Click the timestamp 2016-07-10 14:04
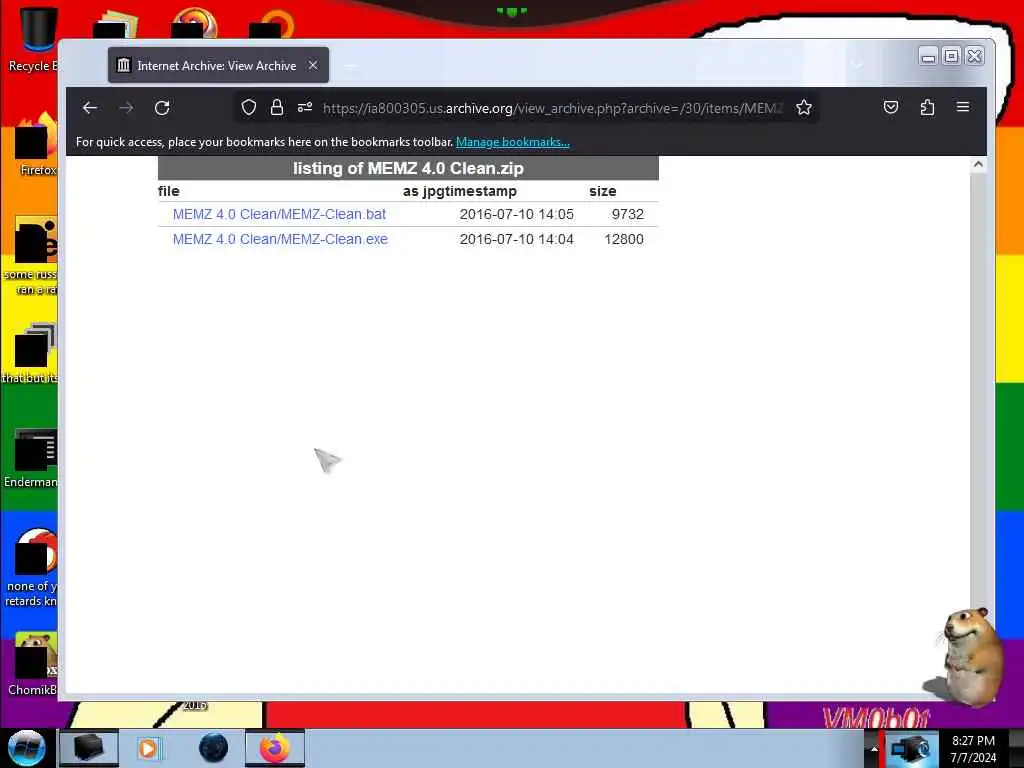The image size is (1024, 768). pos(517,239)
